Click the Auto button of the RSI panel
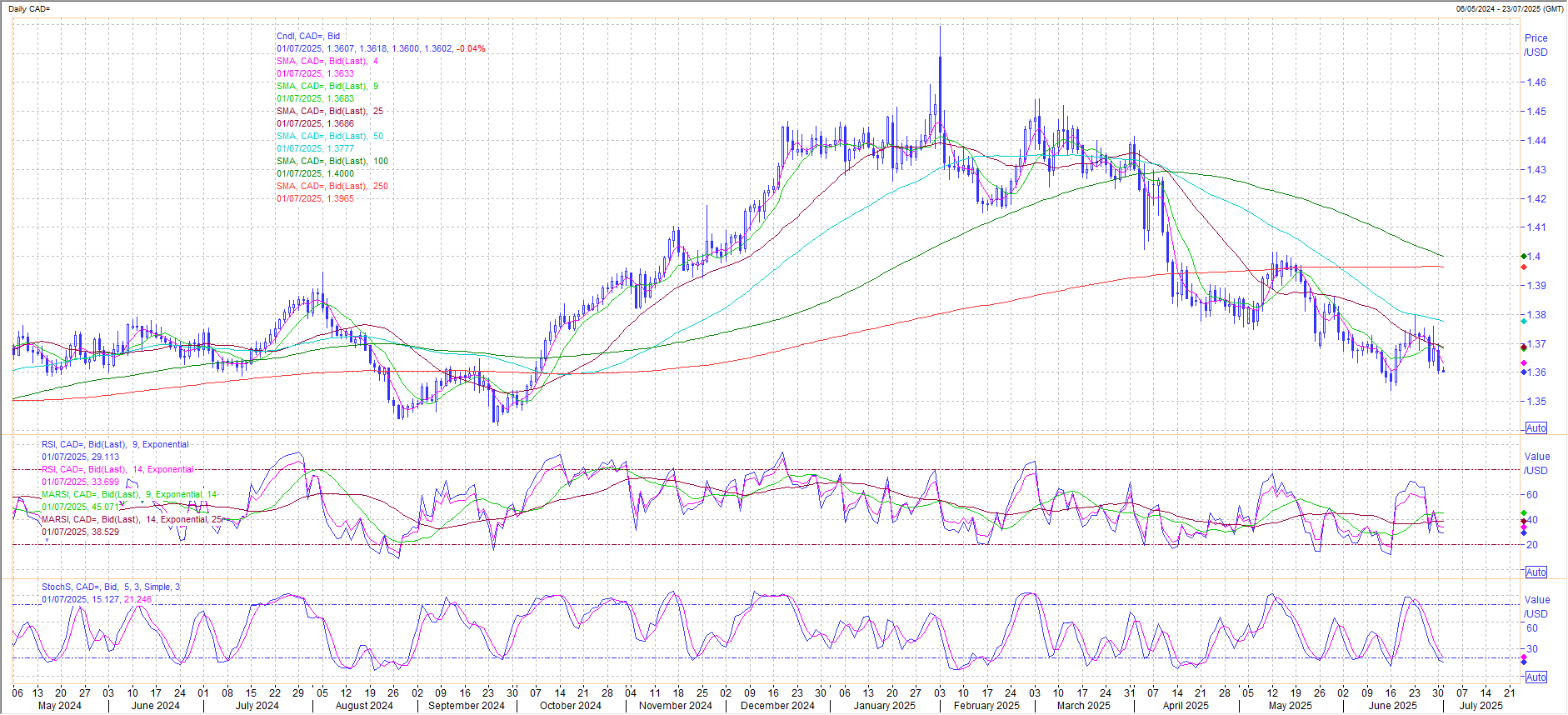Screen dimensions: 1568x715 (x=1536, y=572)
